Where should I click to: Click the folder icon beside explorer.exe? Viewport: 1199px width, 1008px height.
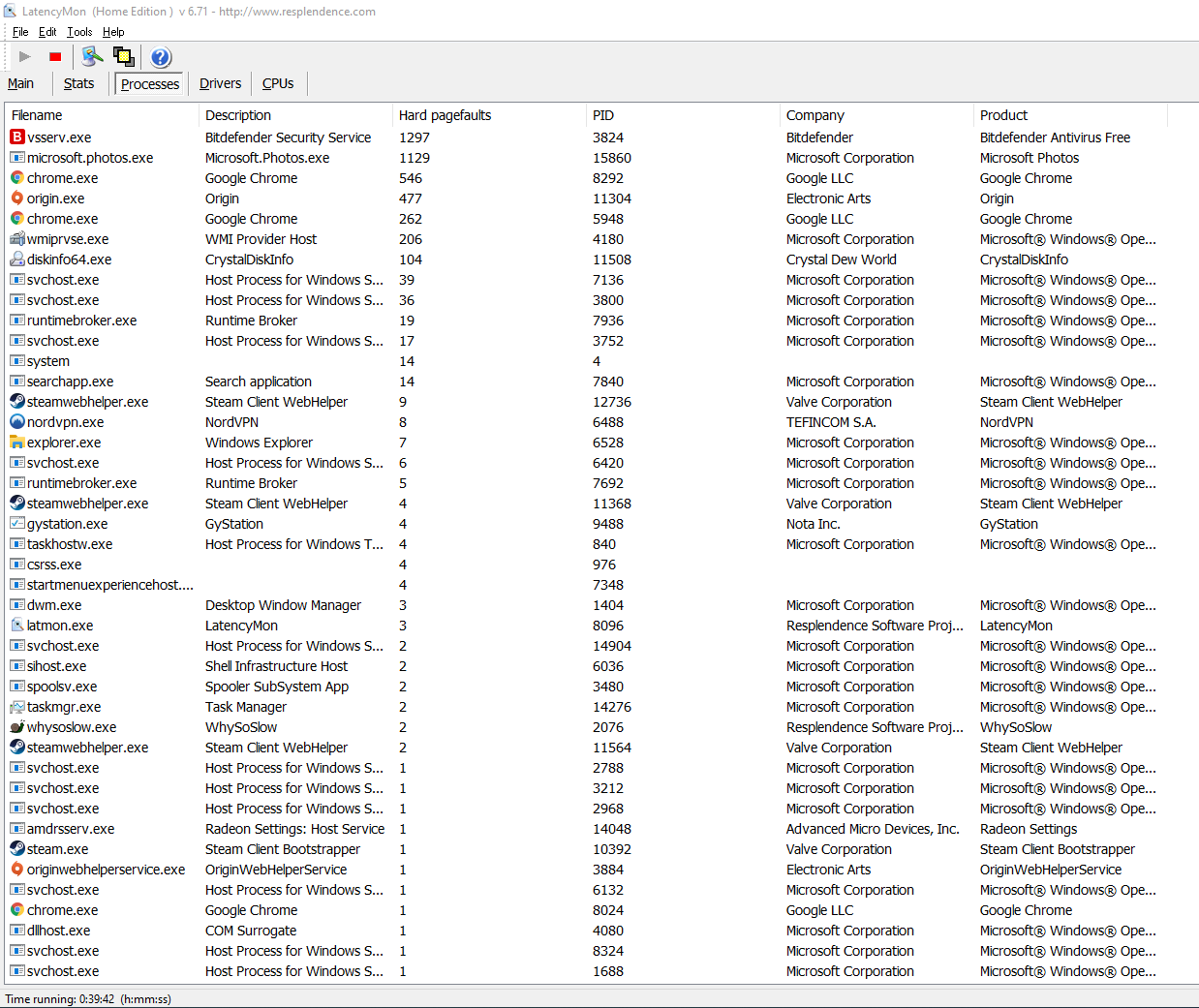17,443
